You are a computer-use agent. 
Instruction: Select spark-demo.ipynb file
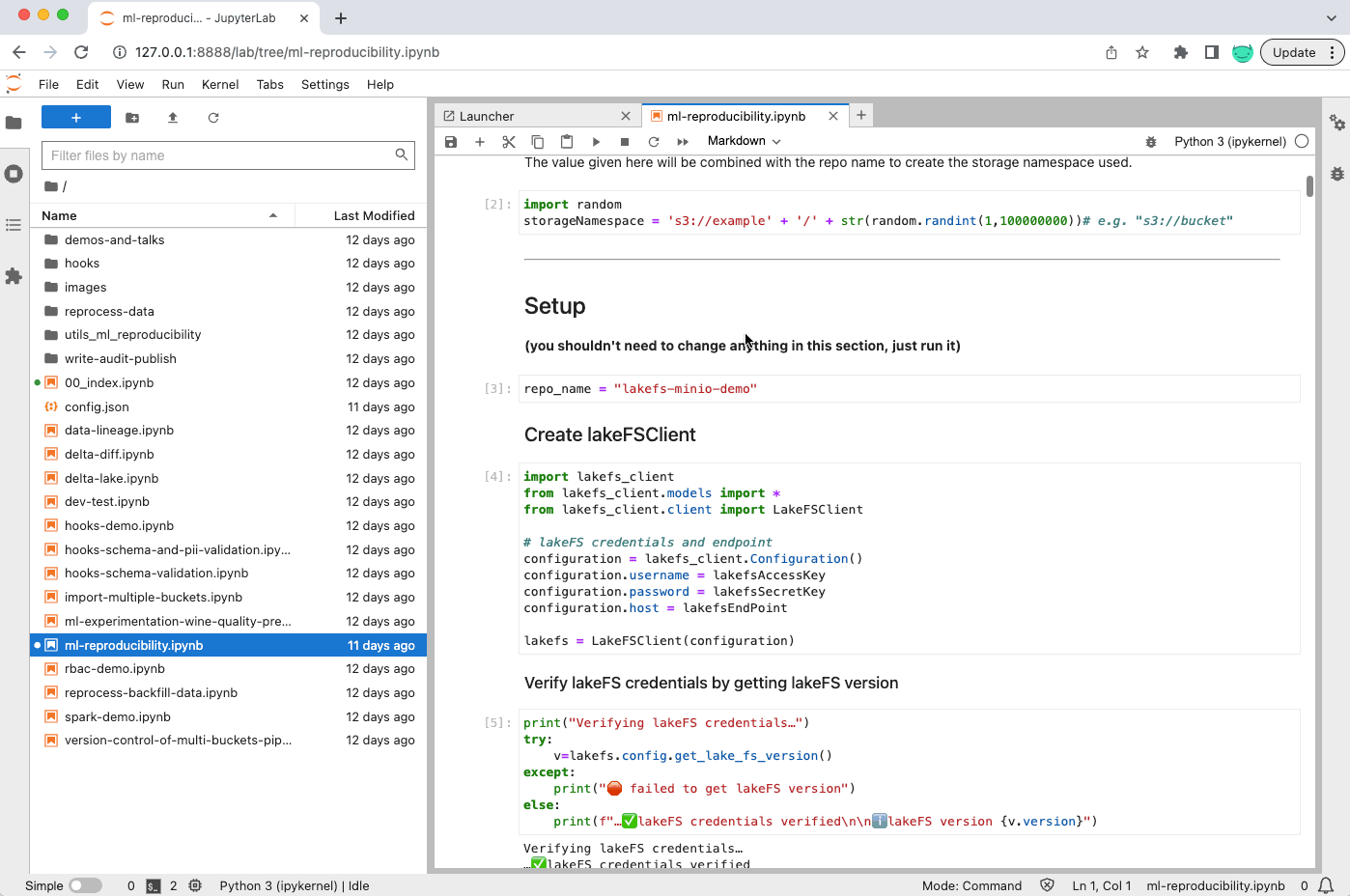pyautogui.click(x=229, y=717)
